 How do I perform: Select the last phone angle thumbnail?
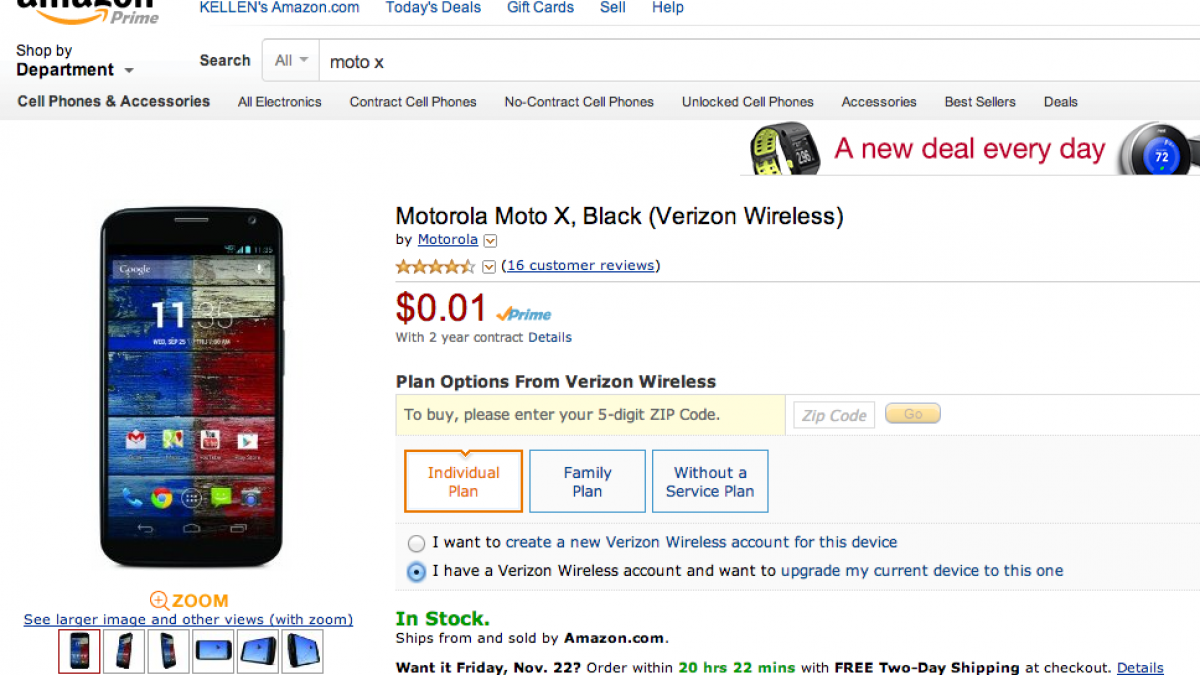click(302, 651)
